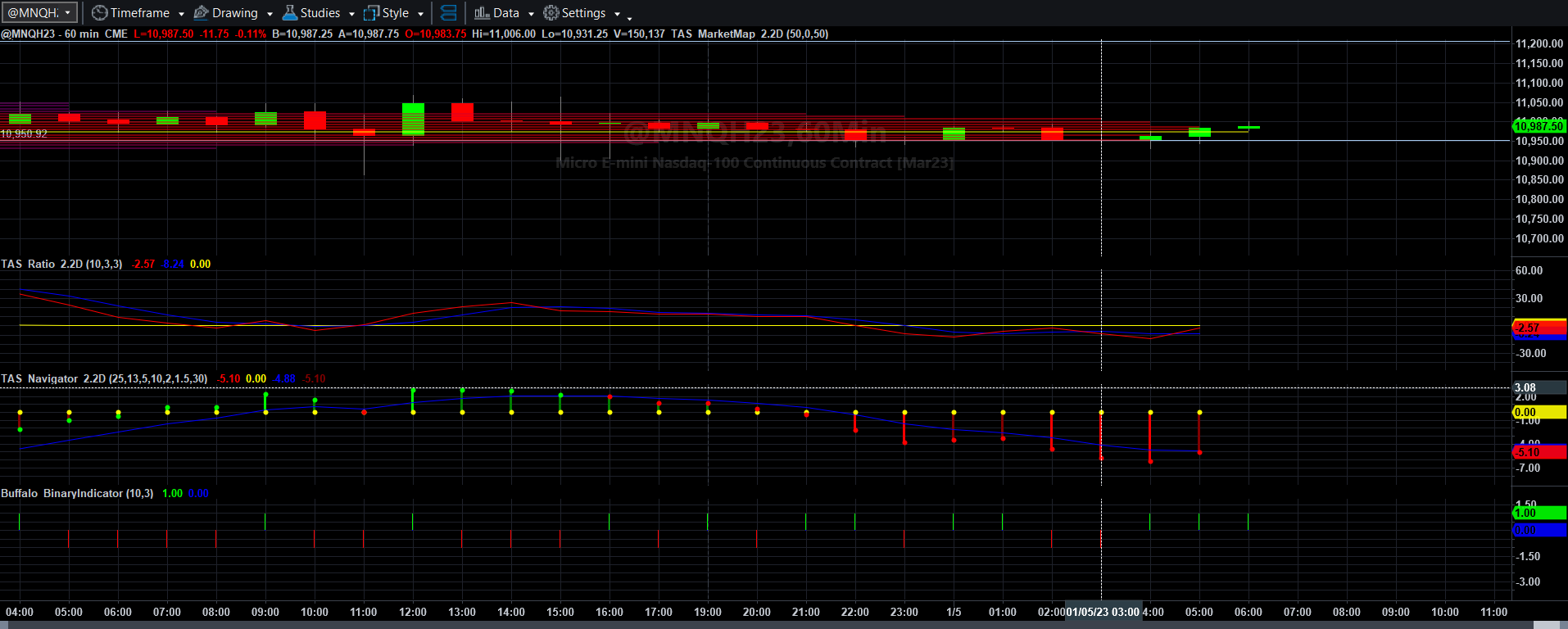Click the Settings gear icon
The width and height of the screenshot is (1568, 629).
[551, 13]
